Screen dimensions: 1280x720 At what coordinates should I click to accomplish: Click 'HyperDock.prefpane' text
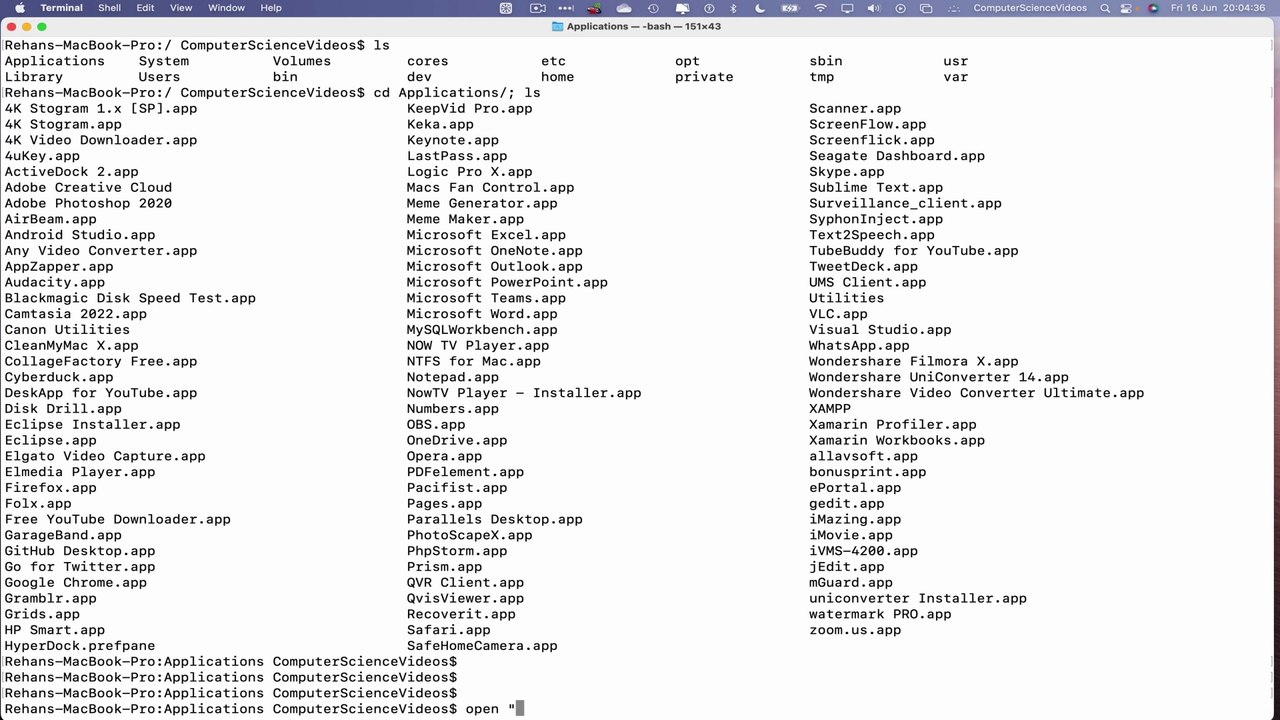point(80,646)
